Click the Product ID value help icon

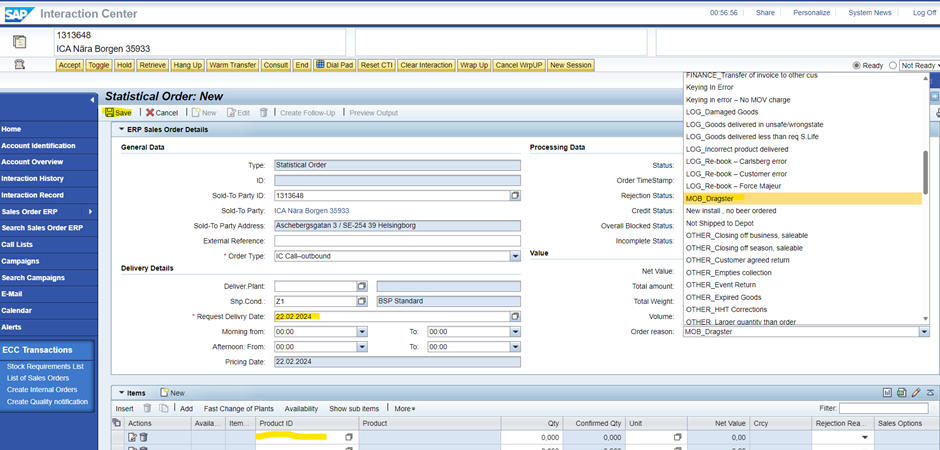click(x=349, y=438)
